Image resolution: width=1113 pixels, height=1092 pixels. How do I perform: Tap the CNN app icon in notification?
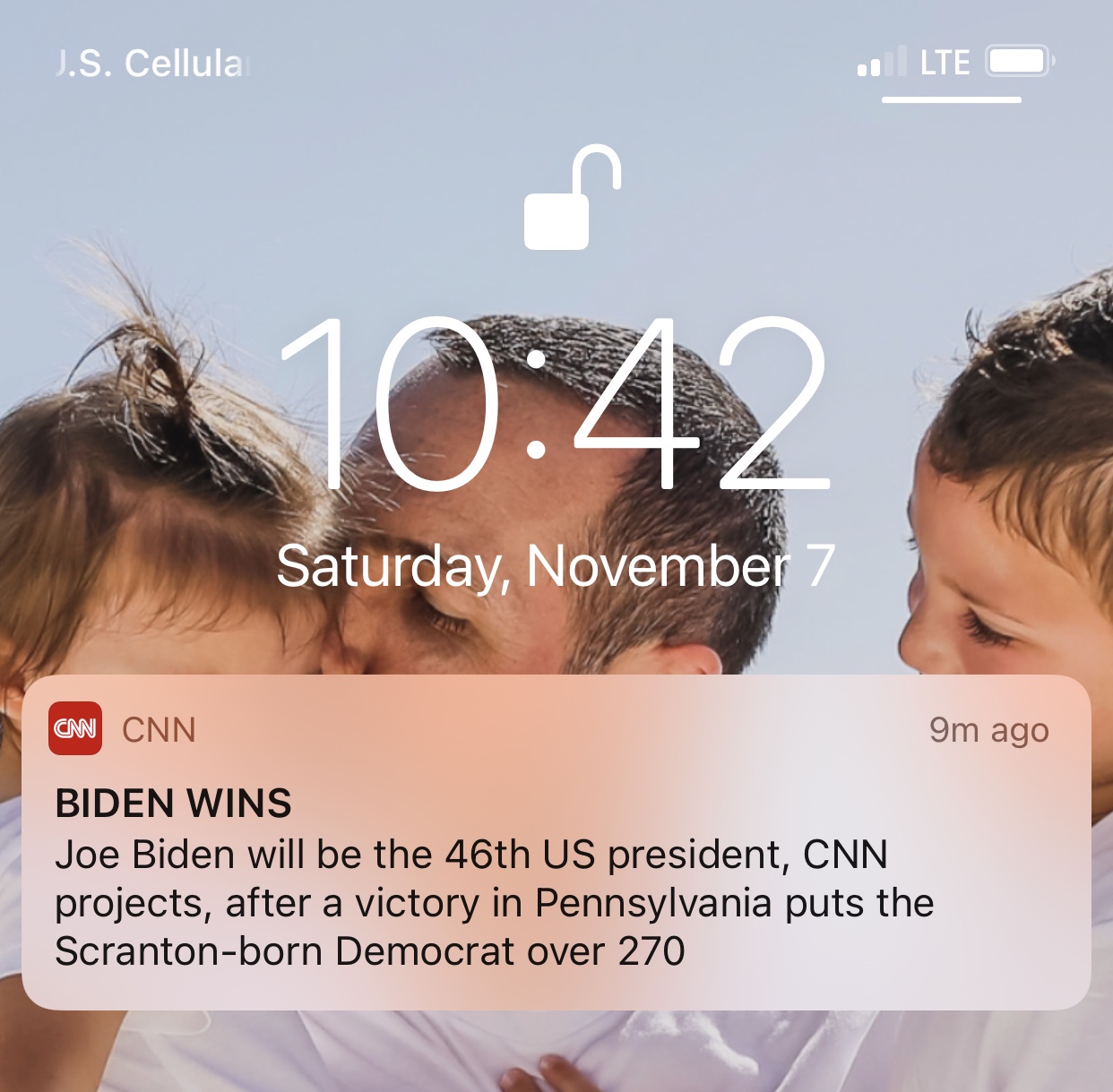(75, 728)
